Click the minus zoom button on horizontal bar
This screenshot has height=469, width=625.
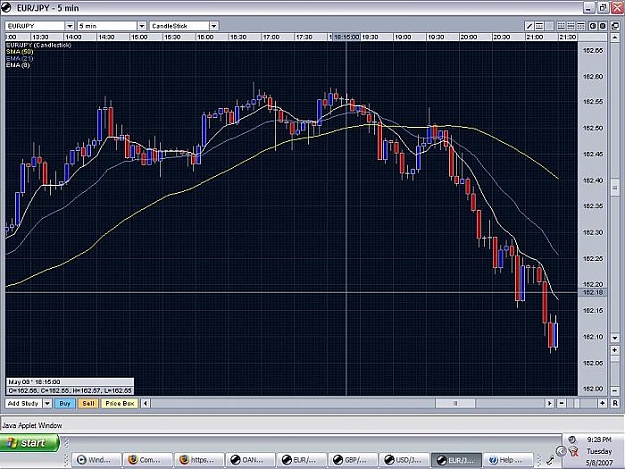tap(561, 403)
